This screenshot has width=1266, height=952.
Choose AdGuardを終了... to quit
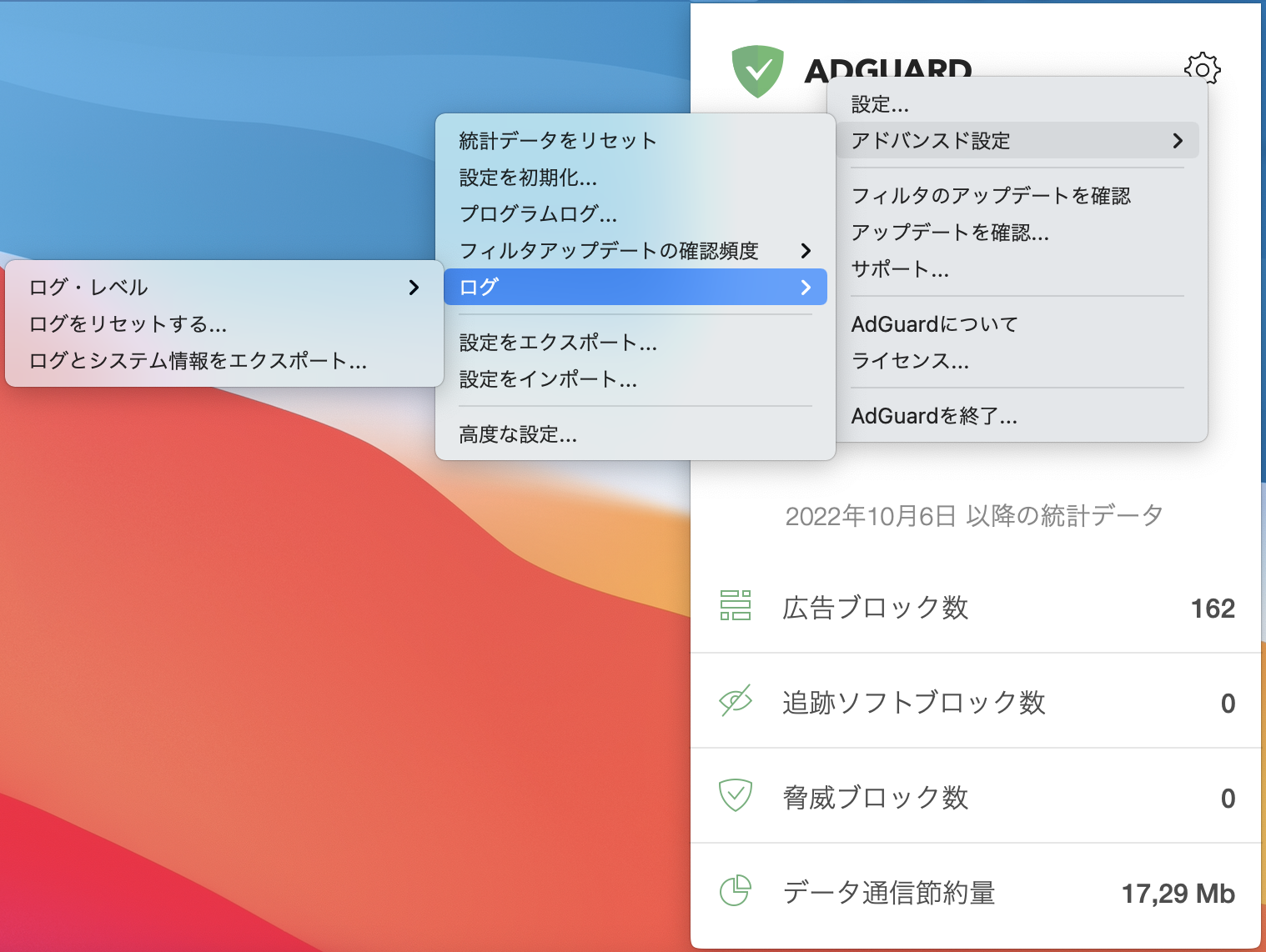pos(1017,415)
